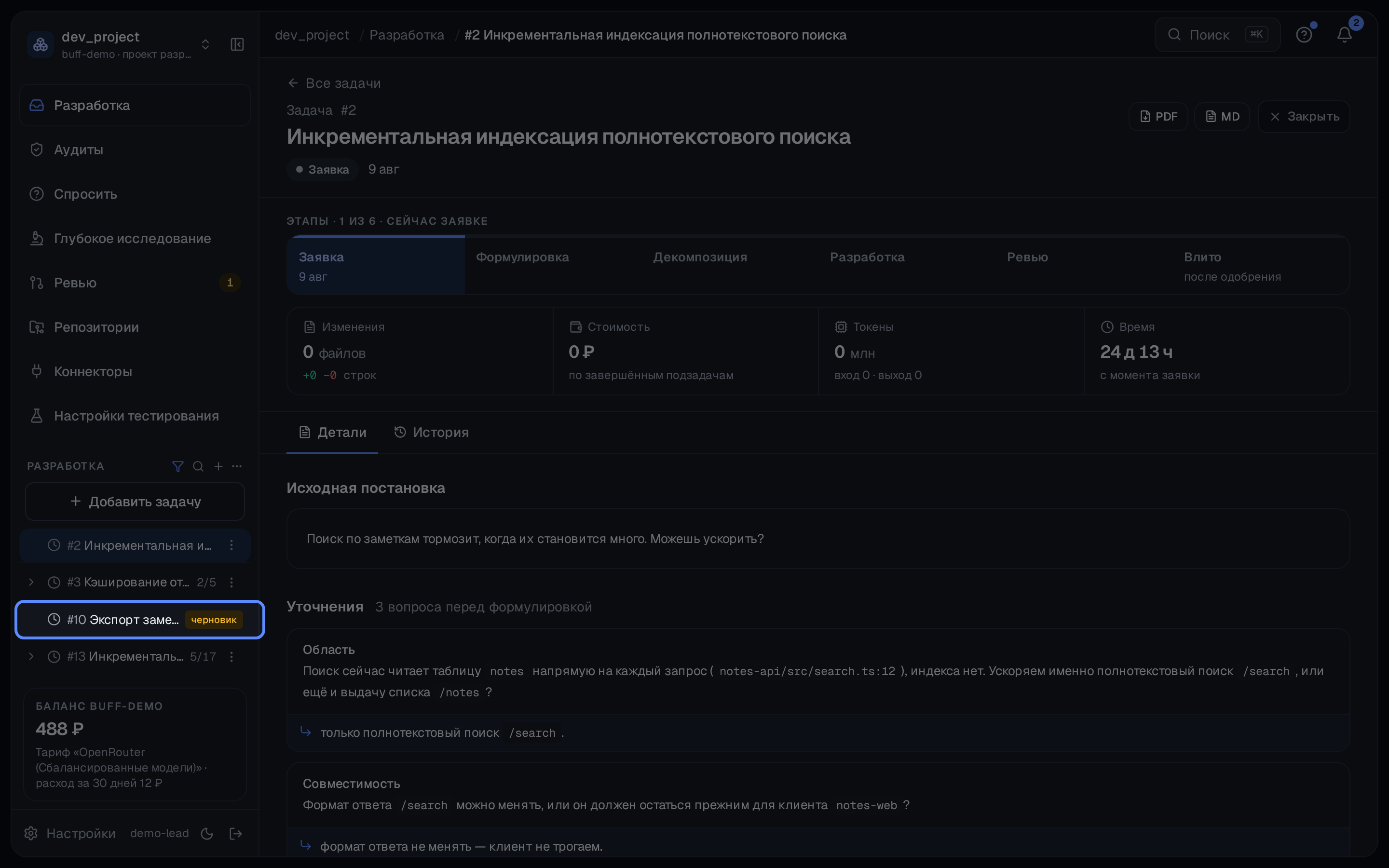Switch to the Детали tab
Viewport: 1389px width, 868px height.
[x=332, y=432]
